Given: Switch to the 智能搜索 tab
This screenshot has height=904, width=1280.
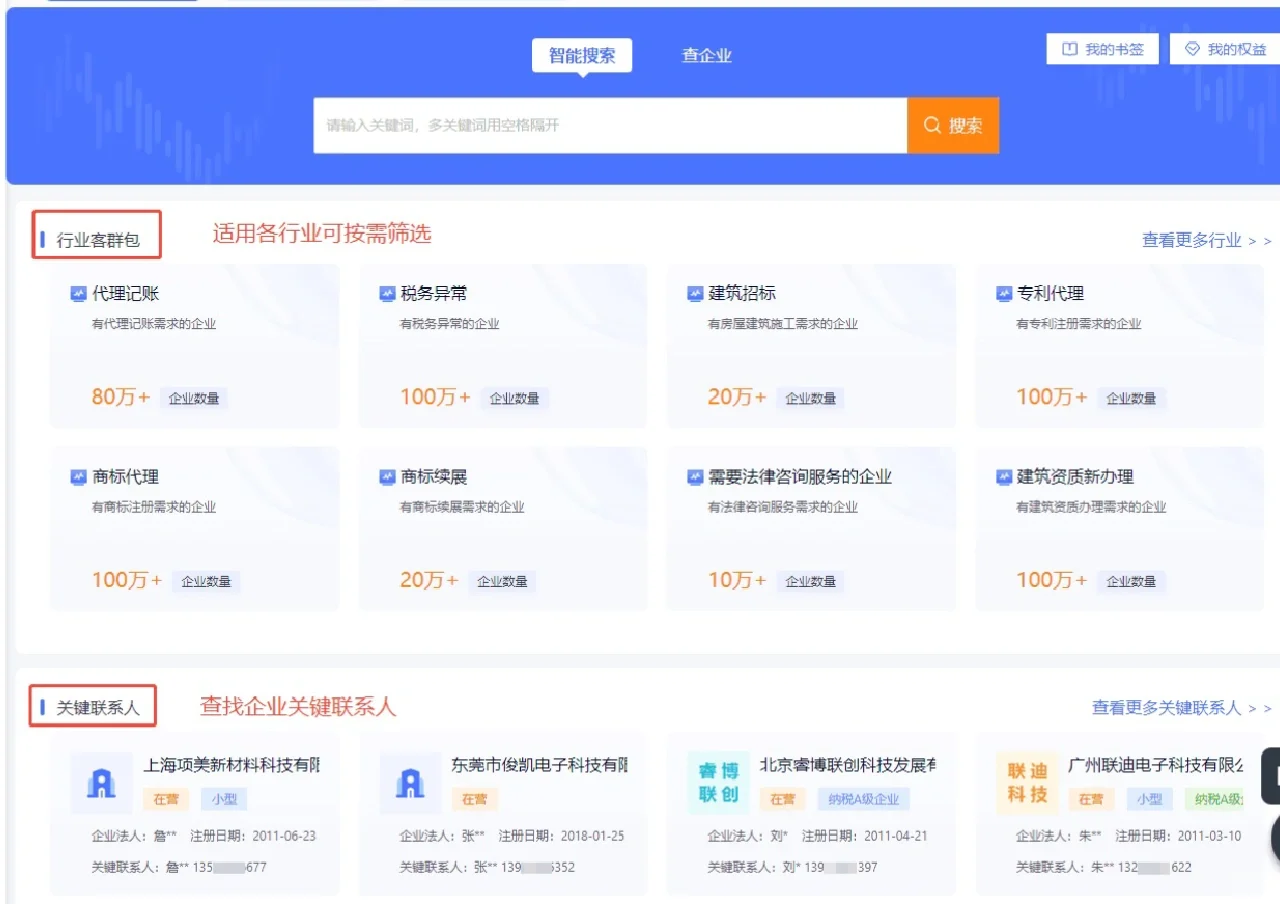Looking at the screenshot, I should coord(581,55).
